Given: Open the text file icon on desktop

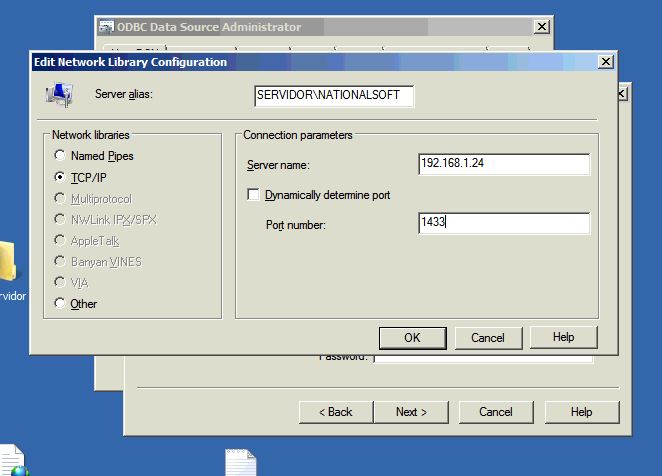Looking at the screenshot, I should (240, 462).
